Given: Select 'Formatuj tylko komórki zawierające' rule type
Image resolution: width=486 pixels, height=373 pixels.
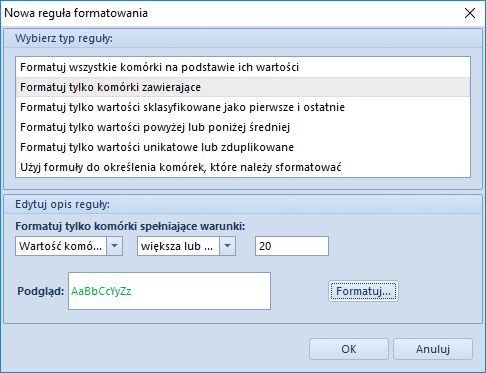Looking at the screenshot, I should [243, 87].
